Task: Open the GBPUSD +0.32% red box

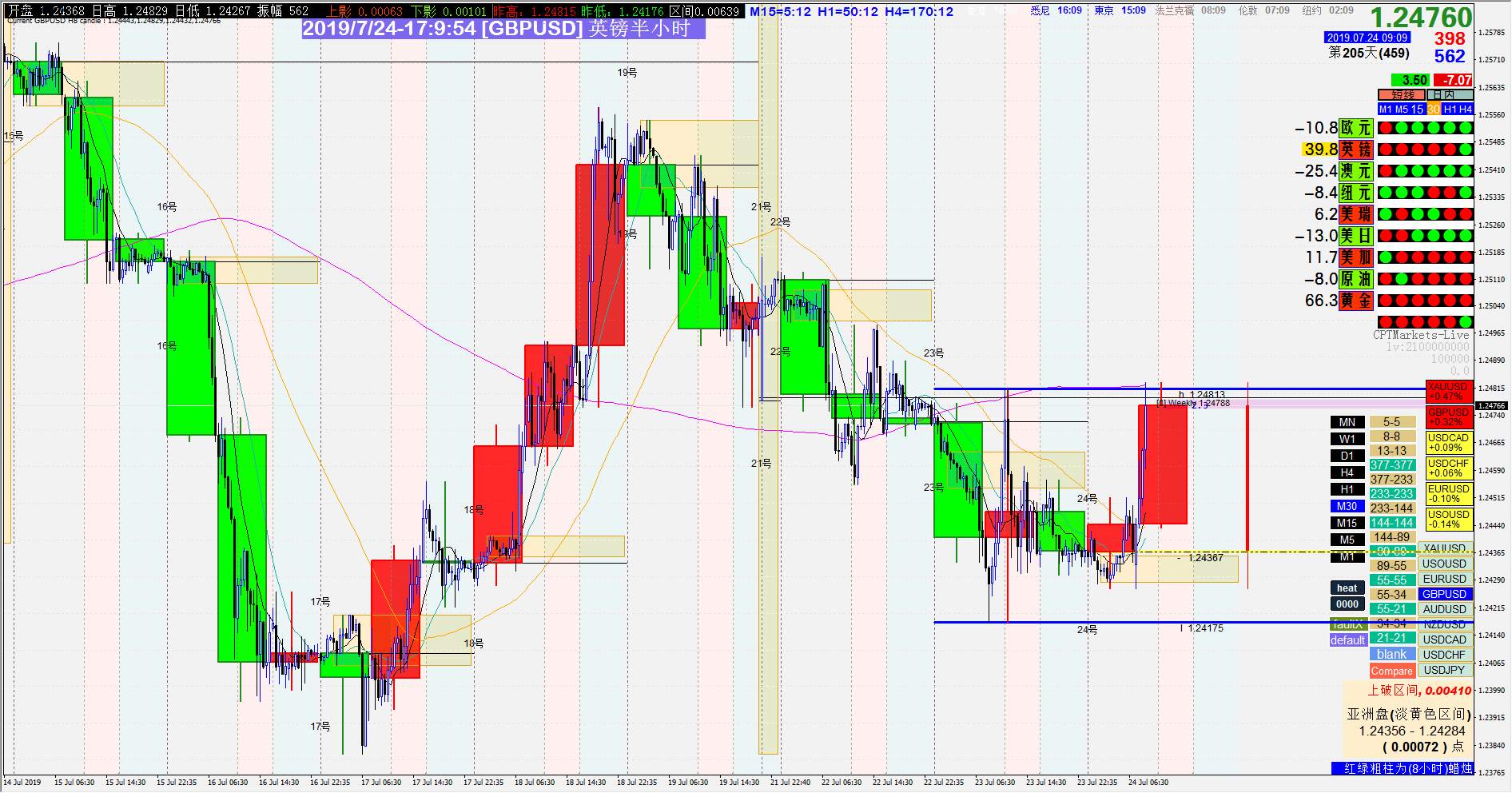Action: pyautogui.click(x=1449, y=417)
